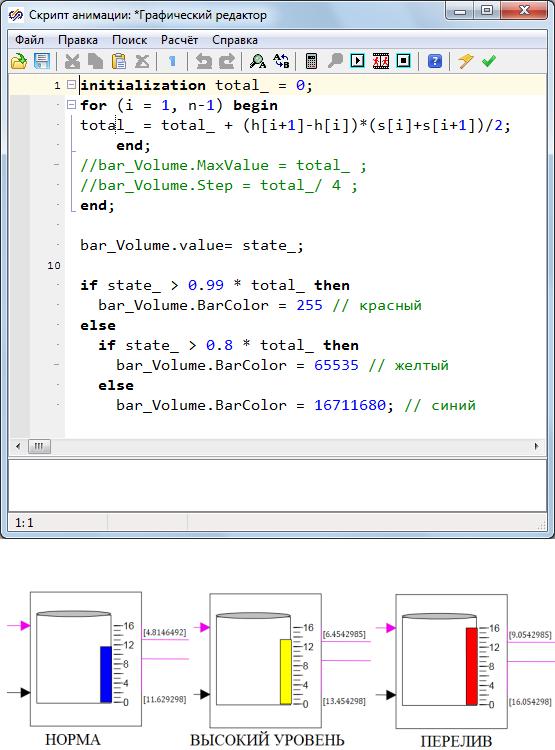Viewport: 555px width, 750px height.
Task: Maximize the script editor window
Action: coord(487,10)
